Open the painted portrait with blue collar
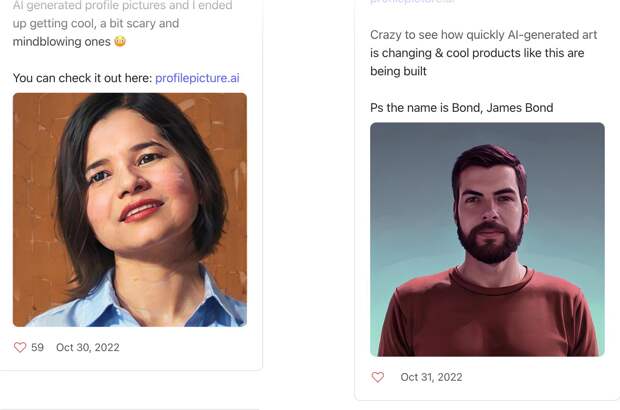 click(130, 210)
